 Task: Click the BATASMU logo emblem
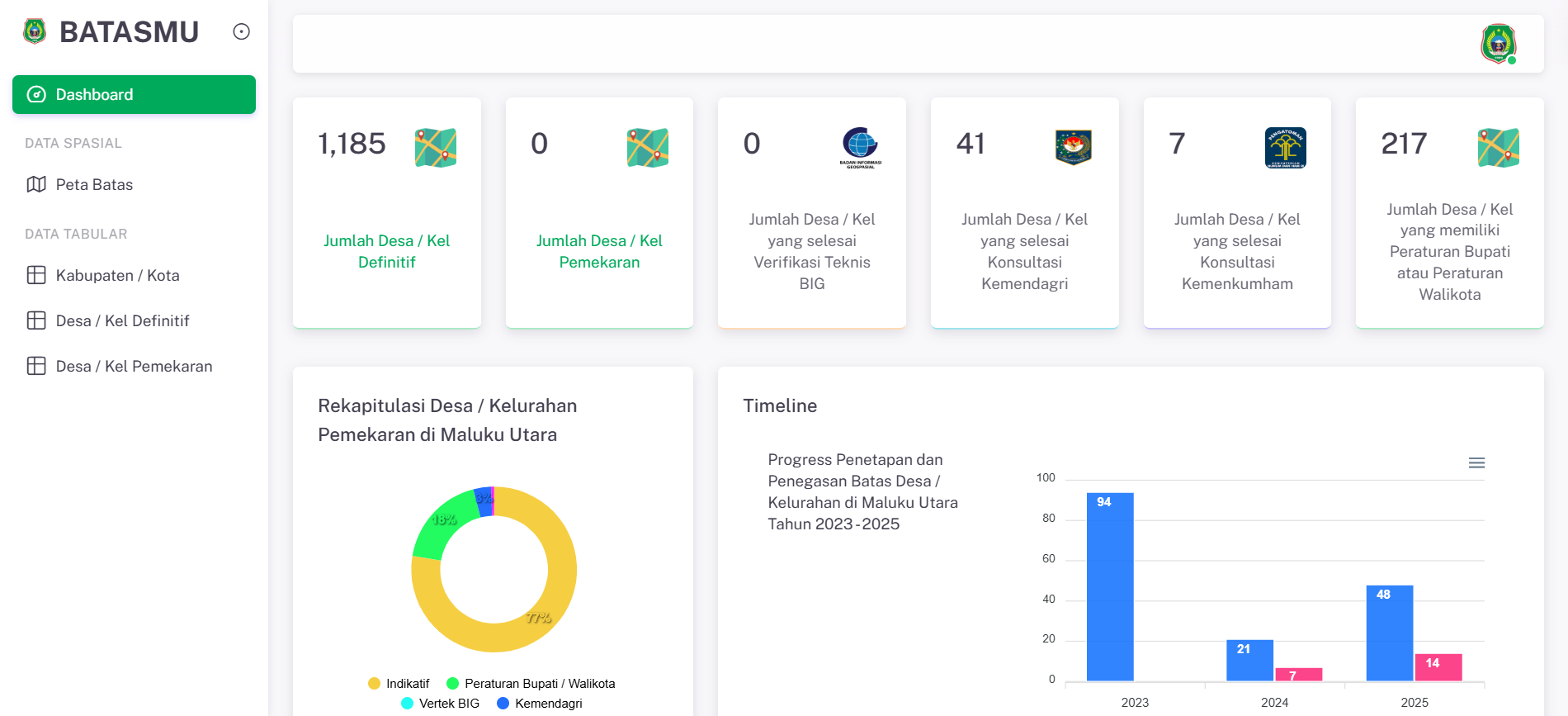pyautogui.click(x=35, y=31)
